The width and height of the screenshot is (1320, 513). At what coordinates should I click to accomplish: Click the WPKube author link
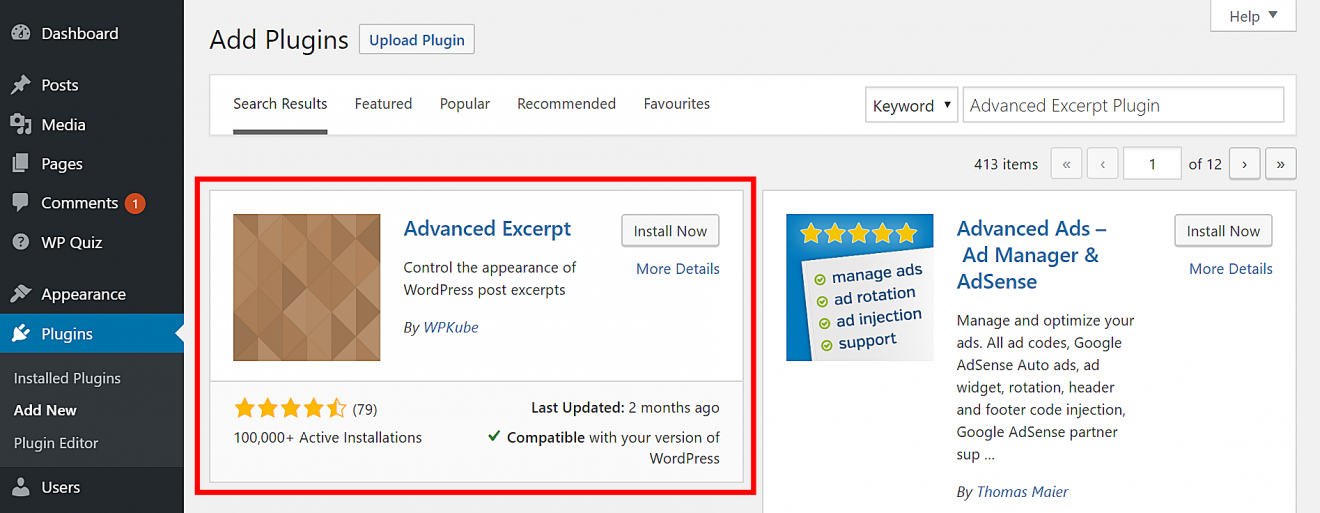(451, 327)
